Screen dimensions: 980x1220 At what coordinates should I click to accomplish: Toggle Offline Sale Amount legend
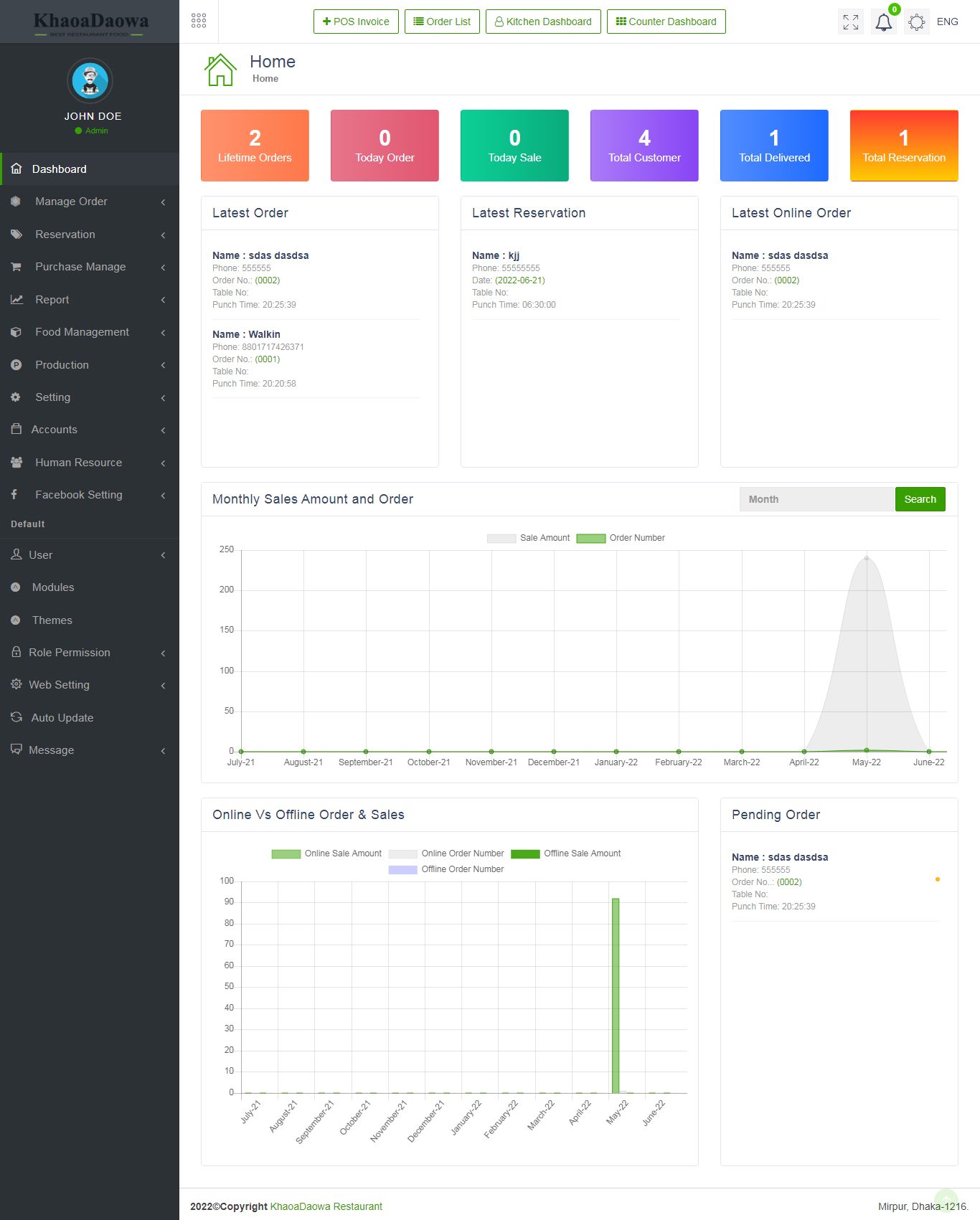pyautogui.click(x=525, y=854)
